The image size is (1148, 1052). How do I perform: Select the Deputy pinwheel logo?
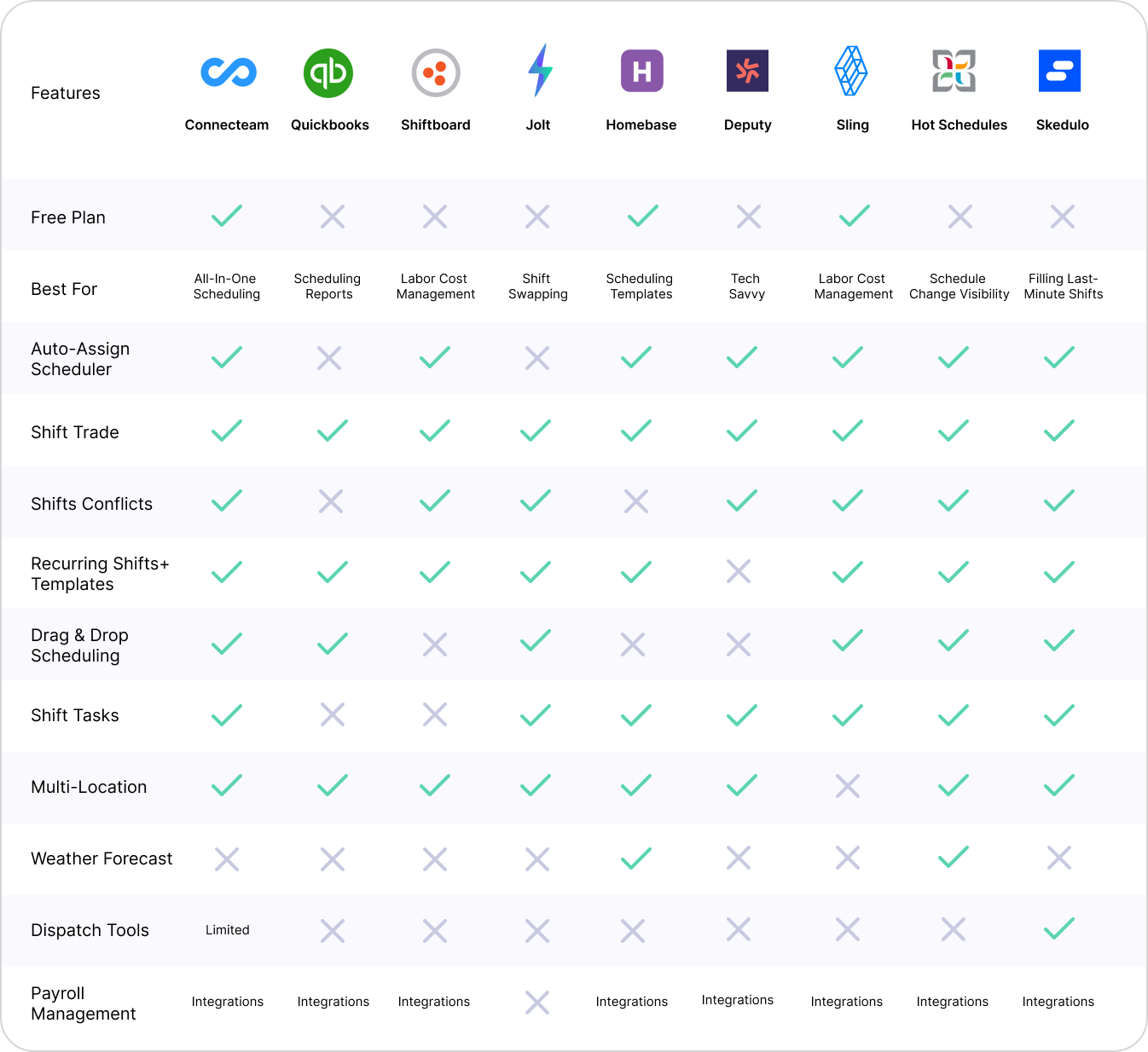(x=747, y=72)
